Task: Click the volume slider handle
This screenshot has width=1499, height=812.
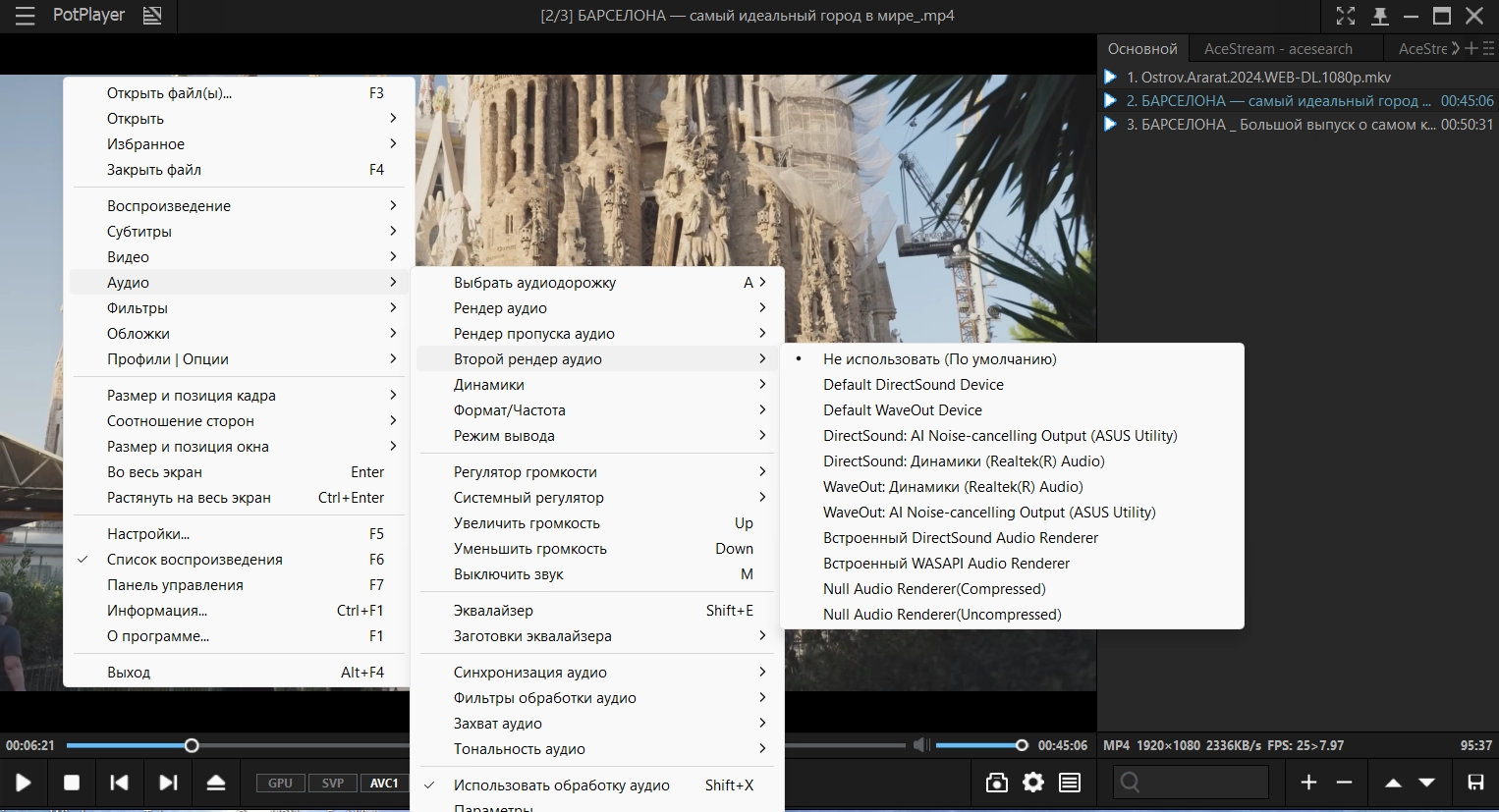Action: [1022, 745]
